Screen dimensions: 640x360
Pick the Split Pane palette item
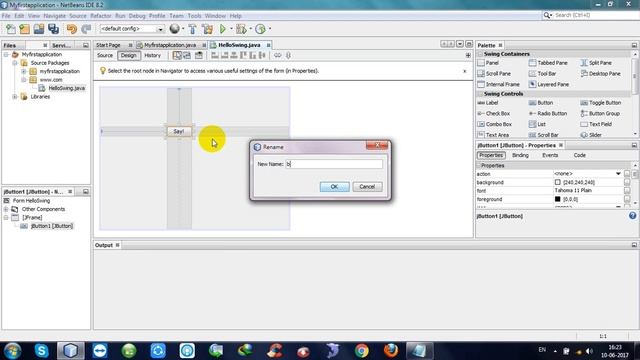pyautogui.click(x=596, y=63)
